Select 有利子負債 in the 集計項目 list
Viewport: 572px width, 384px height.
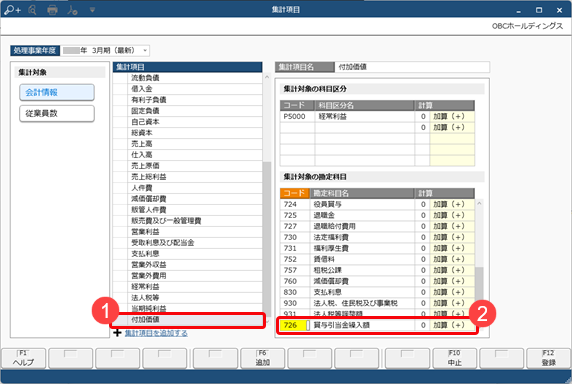click(188, 100)
